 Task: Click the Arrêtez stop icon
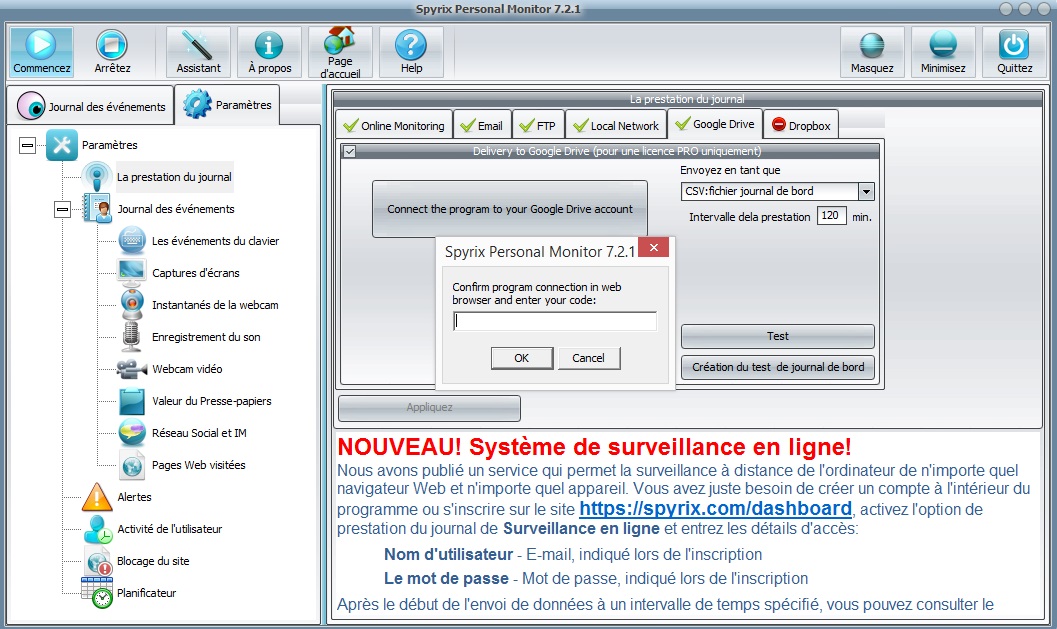point(112,44)
